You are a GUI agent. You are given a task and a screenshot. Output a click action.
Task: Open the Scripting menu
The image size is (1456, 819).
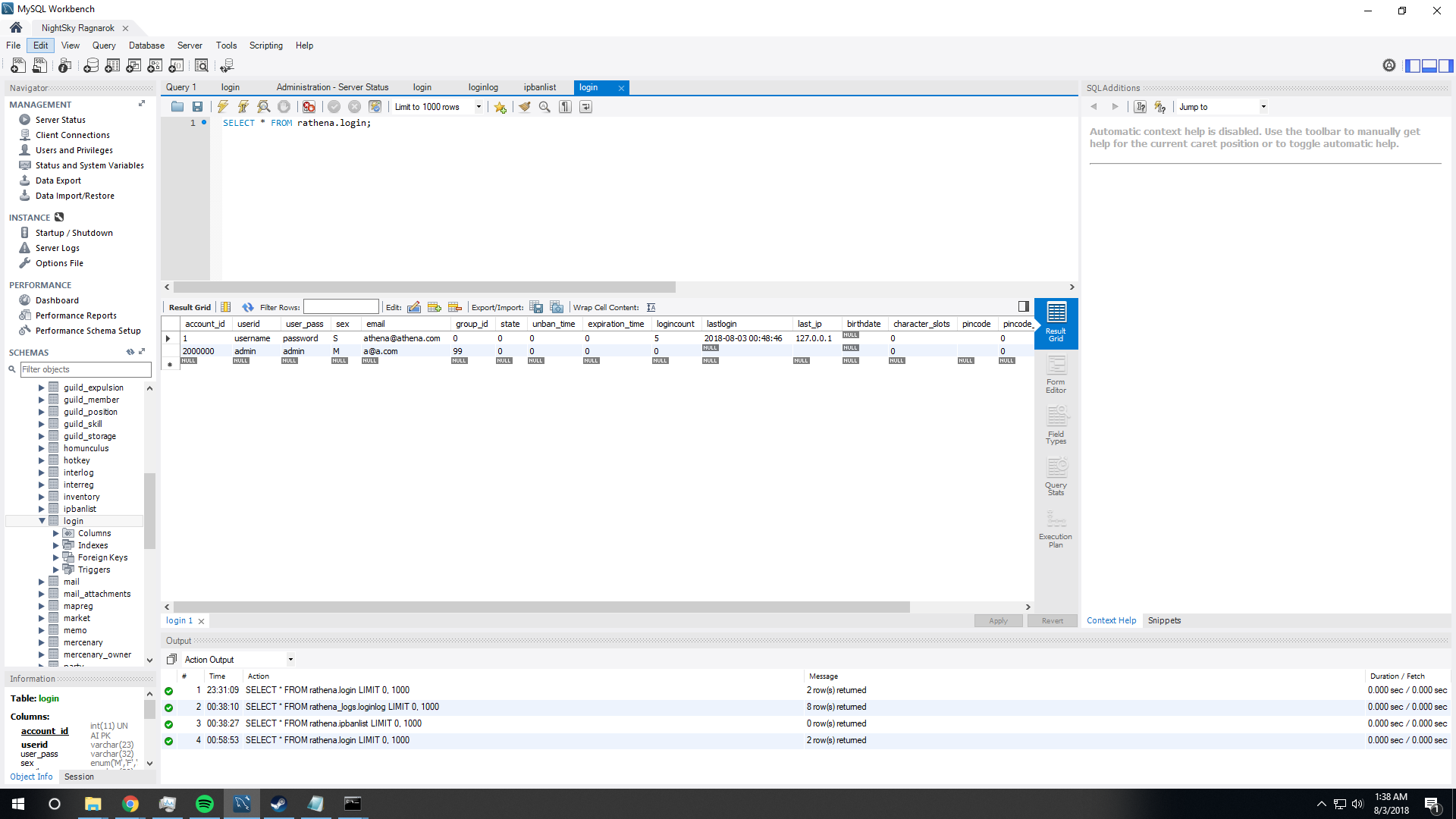click(x=265, y=45)
